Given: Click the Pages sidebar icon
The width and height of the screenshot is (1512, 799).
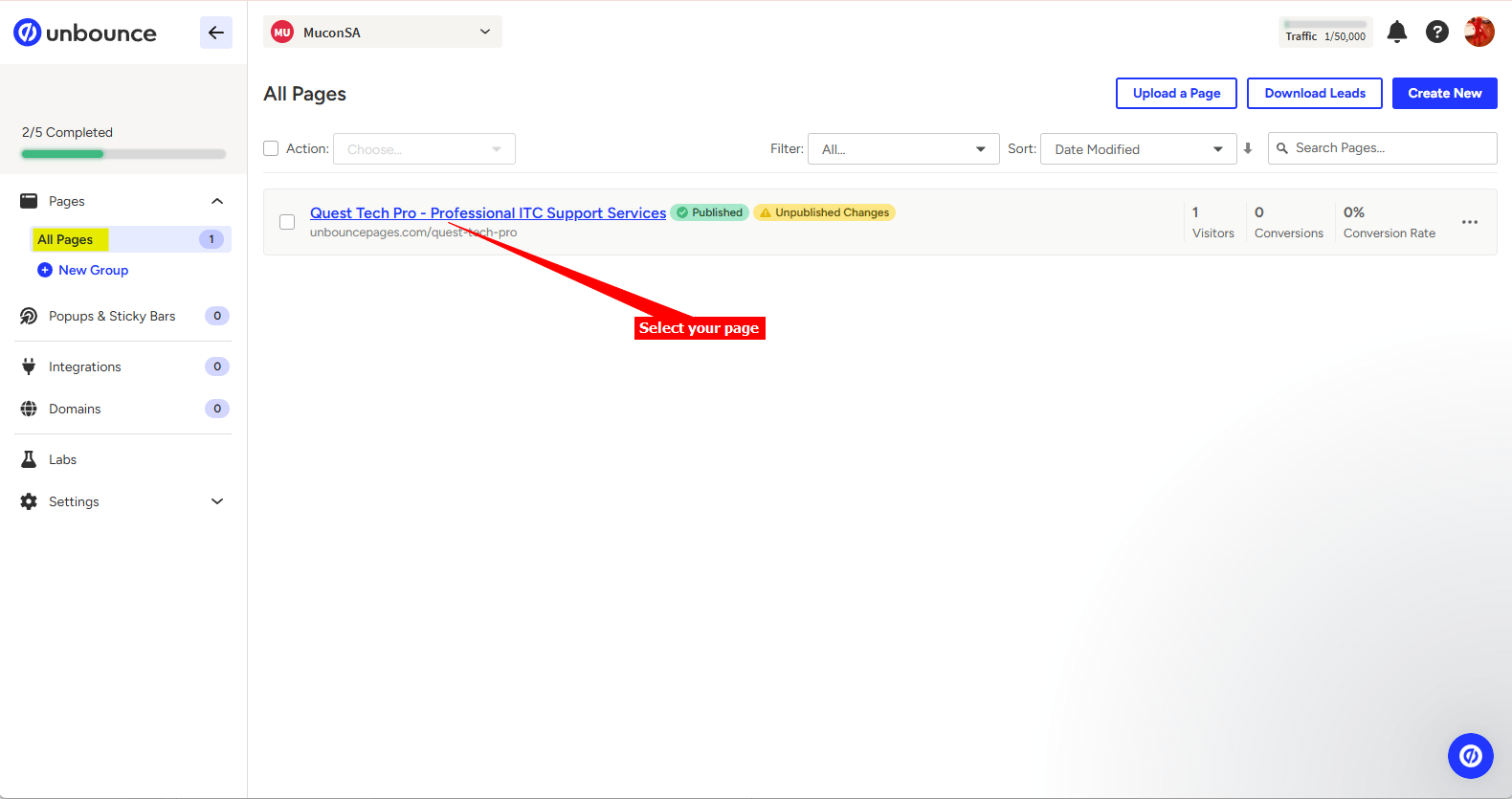Looking at the screenshot, I should [29, 201].
